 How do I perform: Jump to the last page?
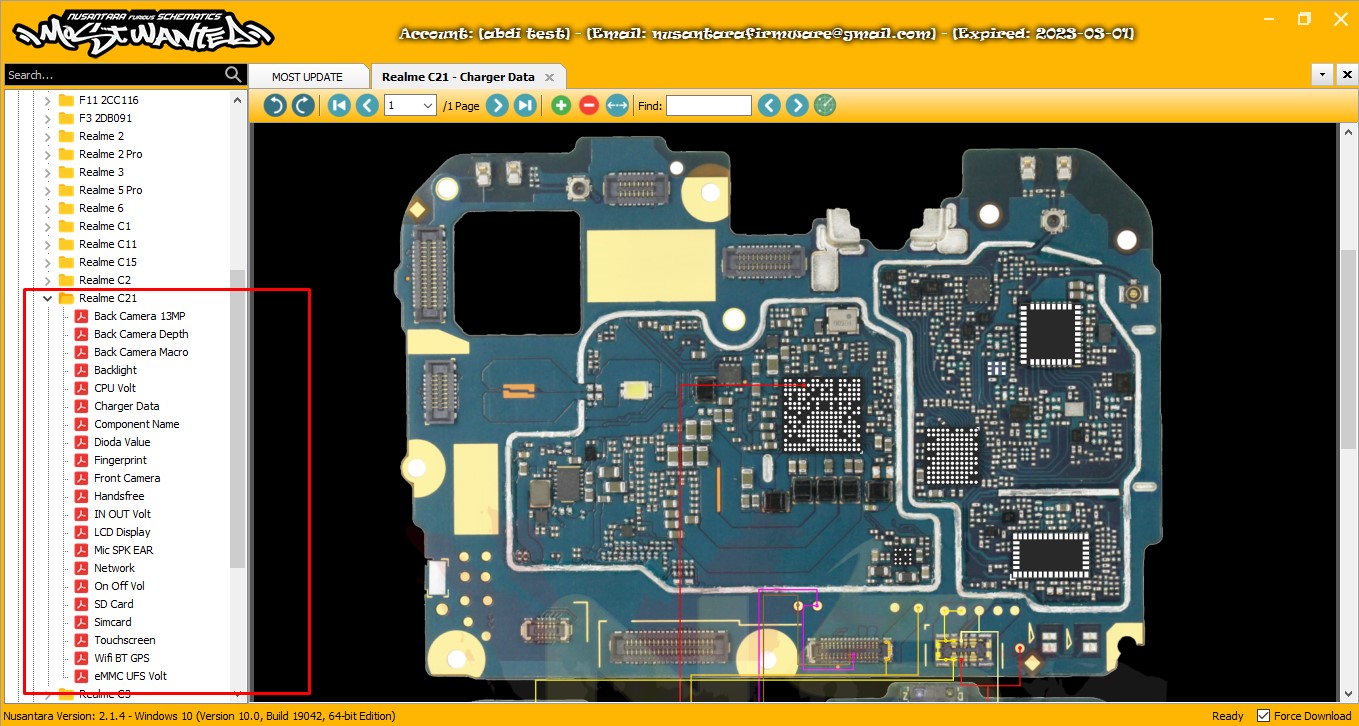(x=525, y=105)
